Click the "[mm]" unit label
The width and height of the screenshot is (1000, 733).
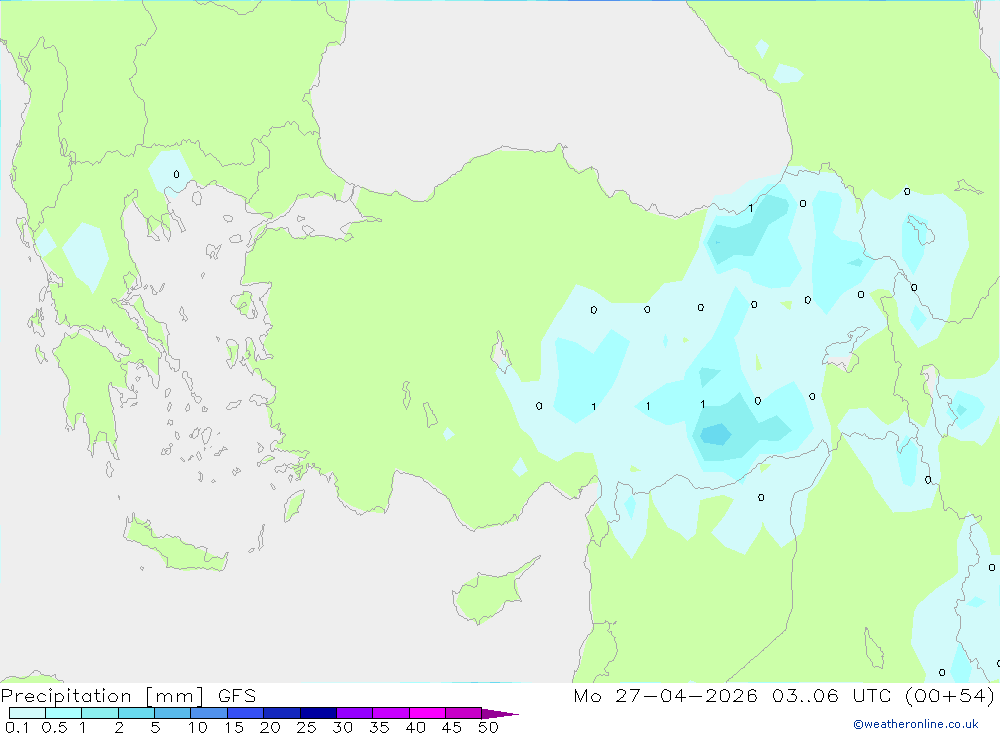coord(174,696)
